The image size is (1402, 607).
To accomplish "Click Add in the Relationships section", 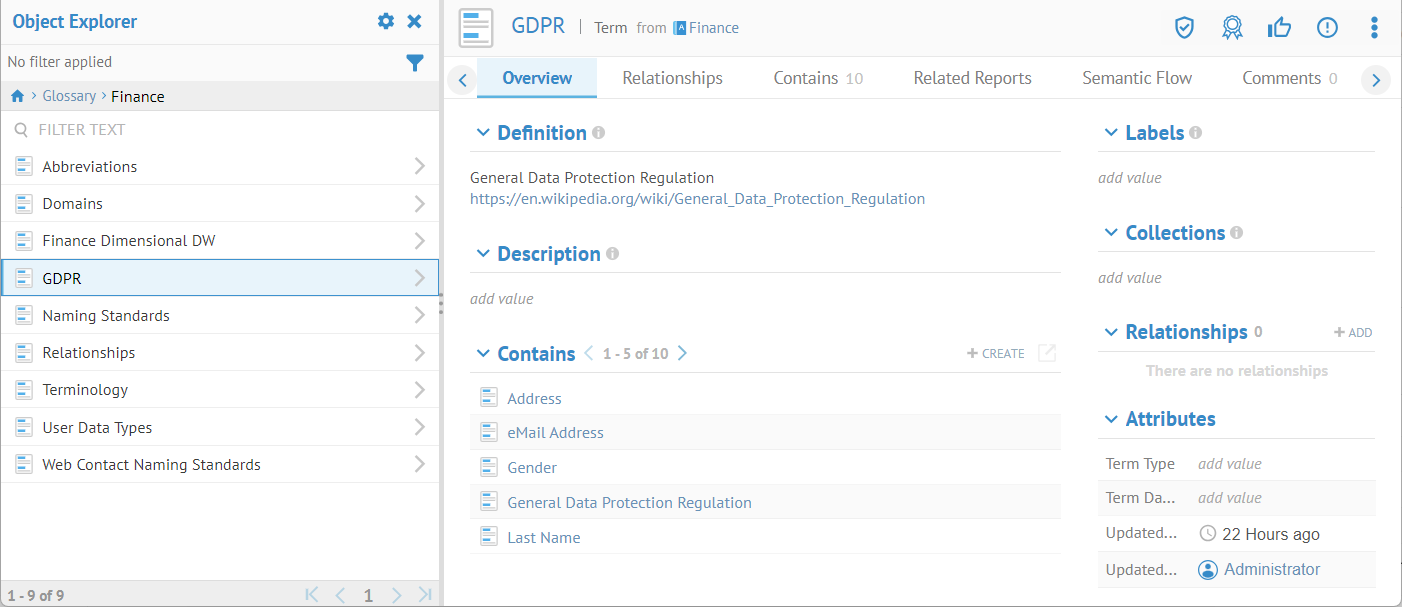I will [1353, 332].
